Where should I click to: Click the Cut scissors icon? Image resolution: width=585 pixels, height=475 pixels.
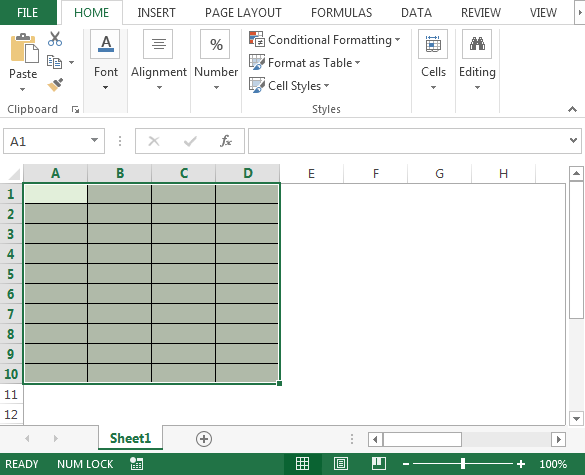tap(55, 39)
